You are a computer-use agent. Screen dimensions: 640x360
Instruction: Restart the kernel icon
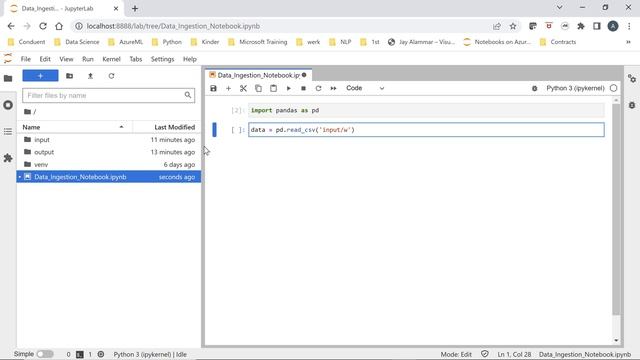point(318,88)
